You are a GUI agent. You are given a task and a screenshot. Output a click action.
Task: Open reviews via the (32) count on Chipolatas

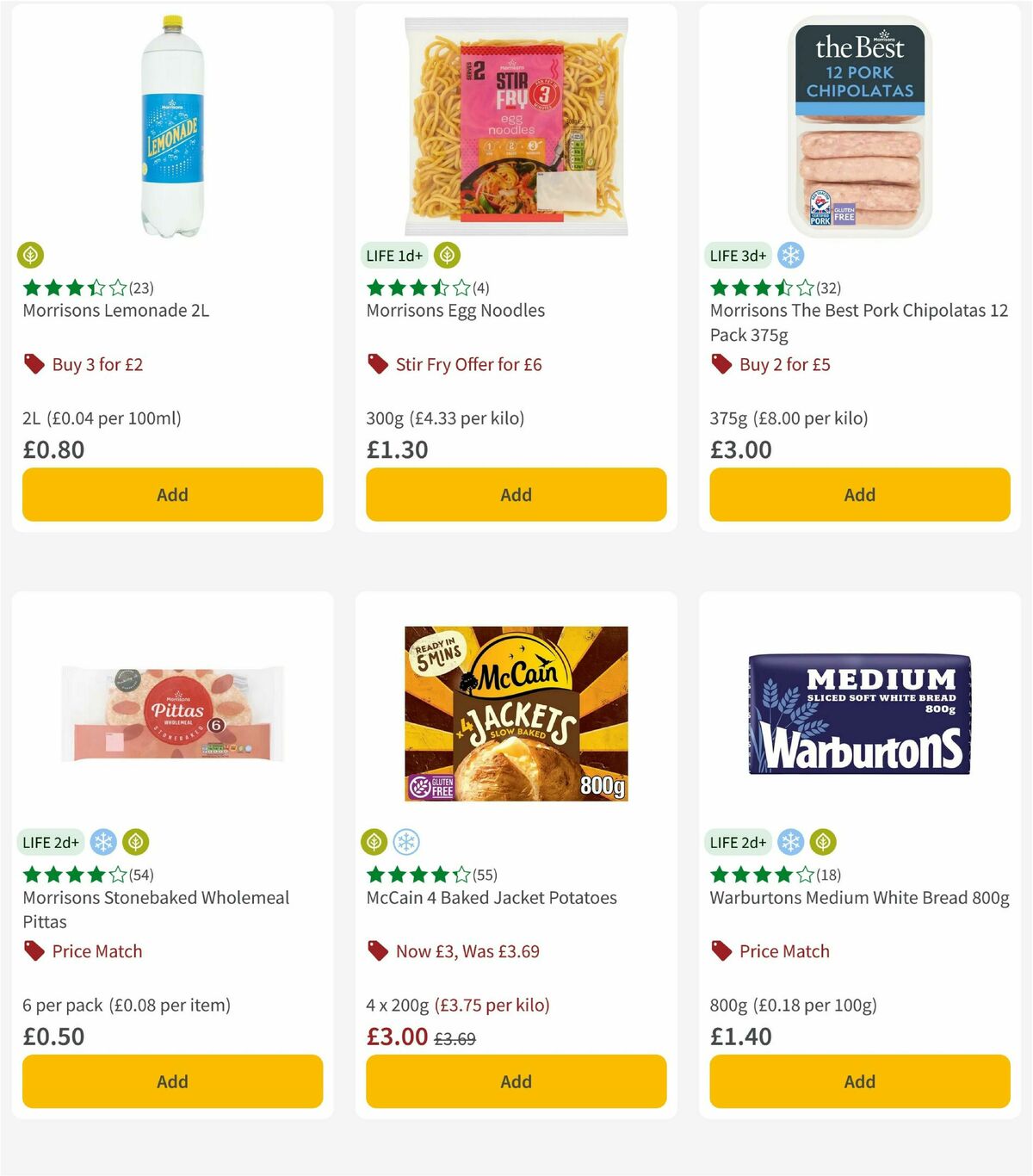[x=828, y=289]
